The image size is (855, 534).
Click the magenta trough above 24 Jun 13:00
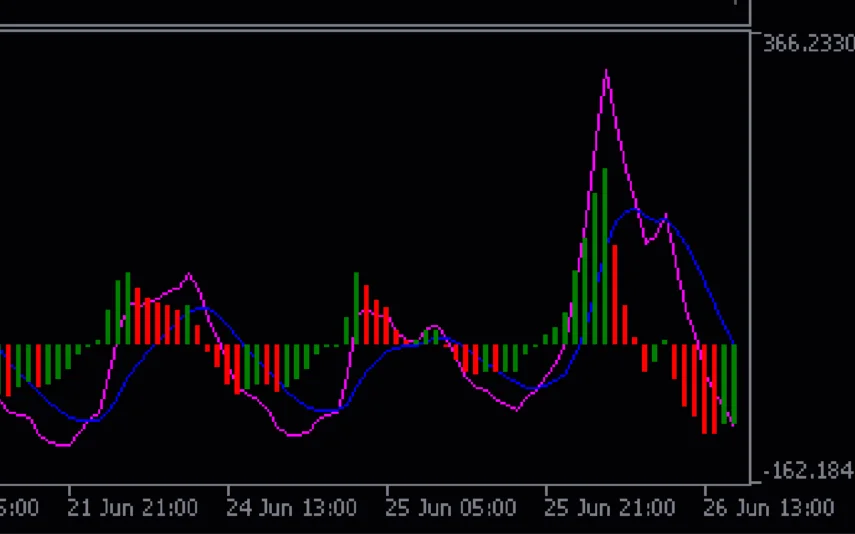[295, 435]
